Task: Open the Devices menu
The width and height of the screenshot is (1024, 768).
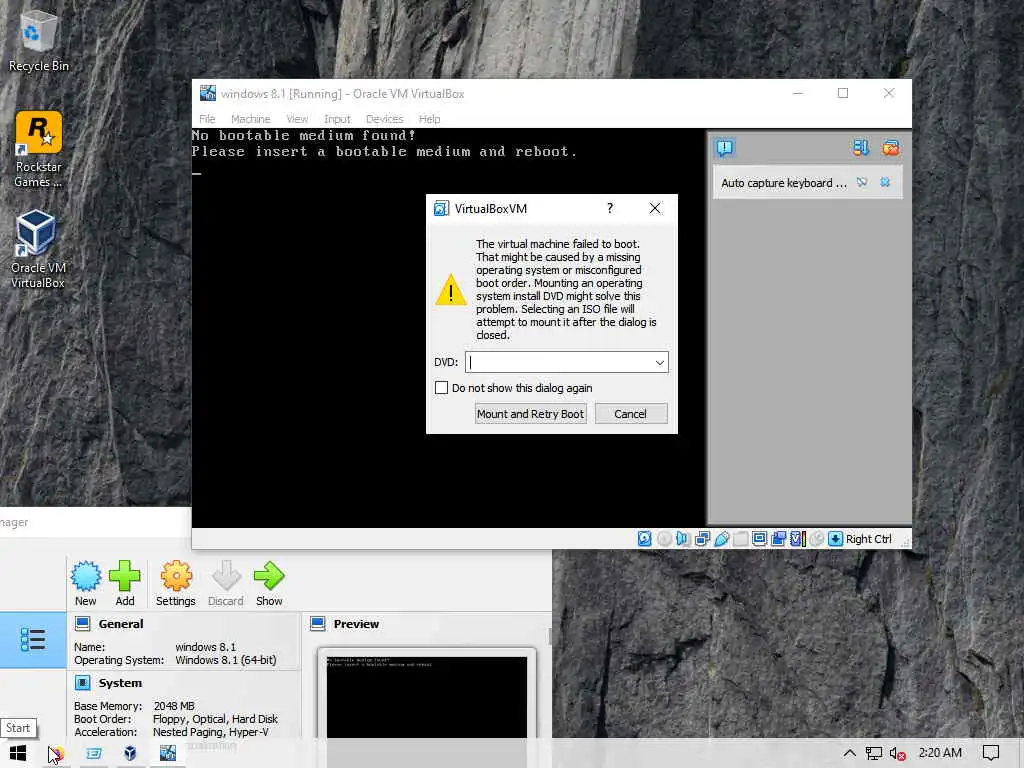Action: point(385,119)
